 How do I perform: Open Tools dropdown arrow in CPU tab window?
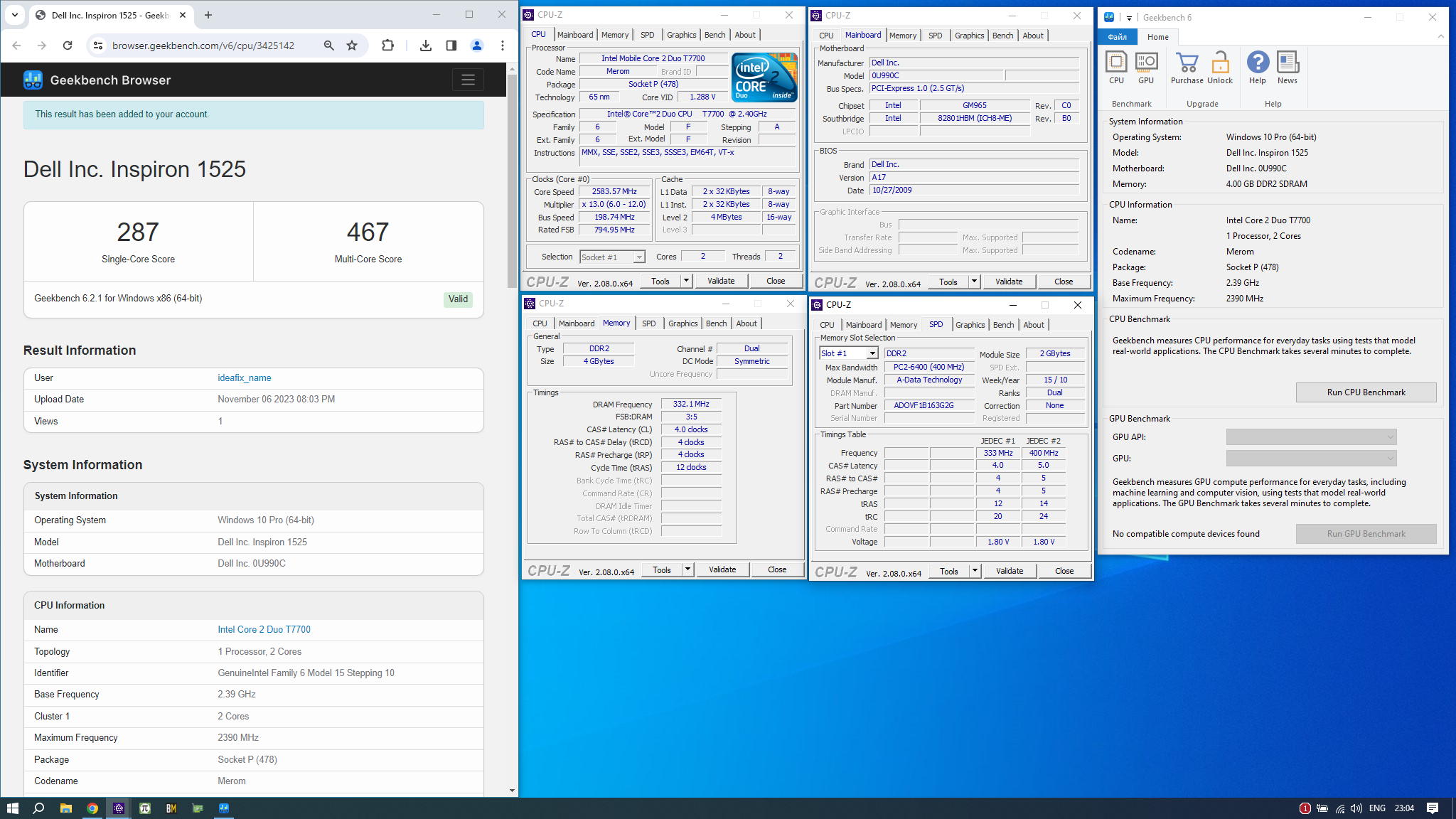[x=687, y=281]
